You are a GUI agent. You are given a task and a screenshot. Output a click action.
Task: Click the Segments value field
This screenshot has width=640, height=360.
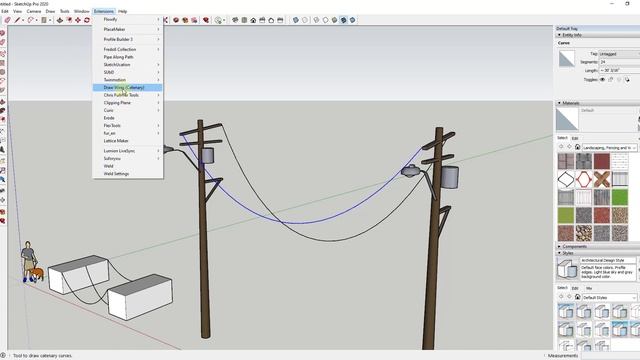(x=619, y=62)
